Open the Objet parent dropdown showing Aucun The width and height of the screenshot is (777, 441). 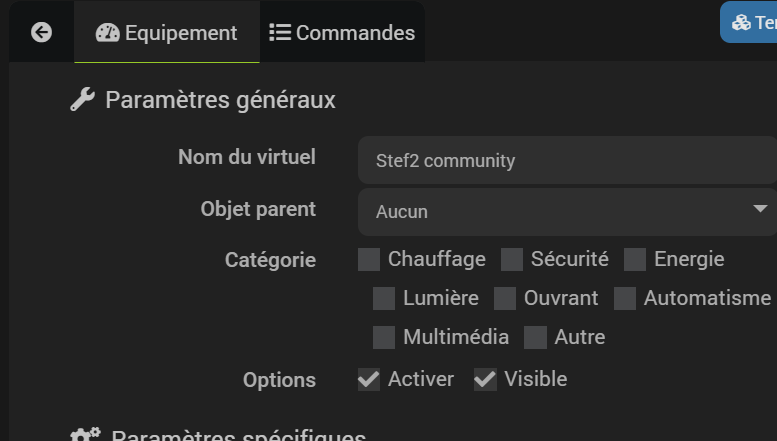coord(567,212)
